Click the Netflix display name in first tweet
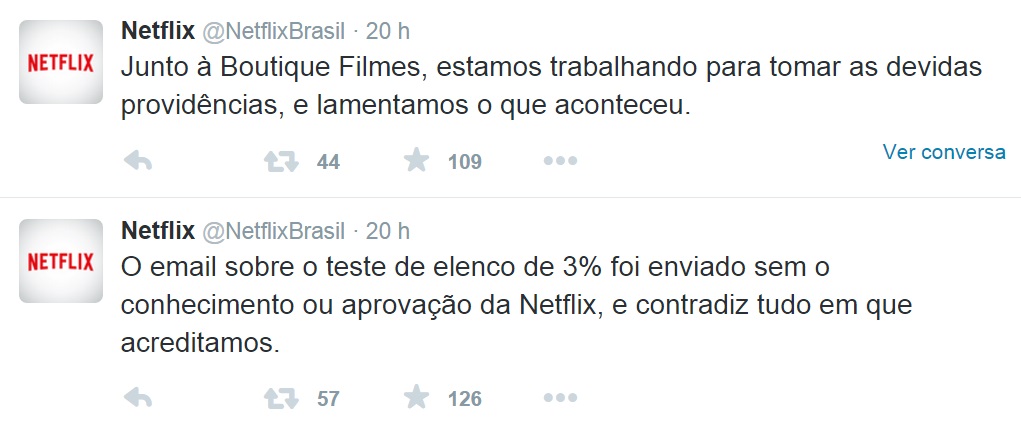The image size is (1021, 424). tap(158, 31)
